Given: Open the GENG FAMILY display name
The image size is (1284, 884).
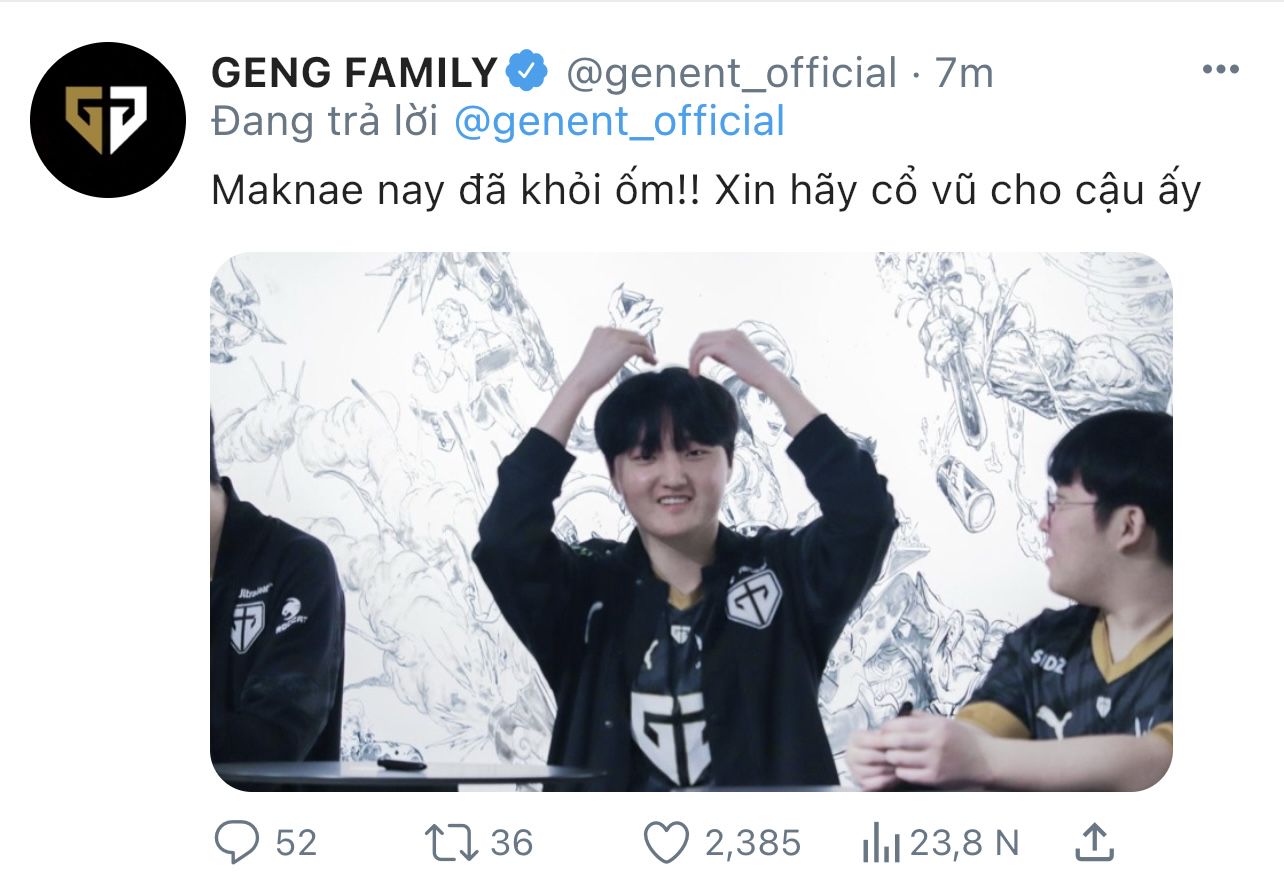Looking at the screenshot, I should (x=354, y=73).
